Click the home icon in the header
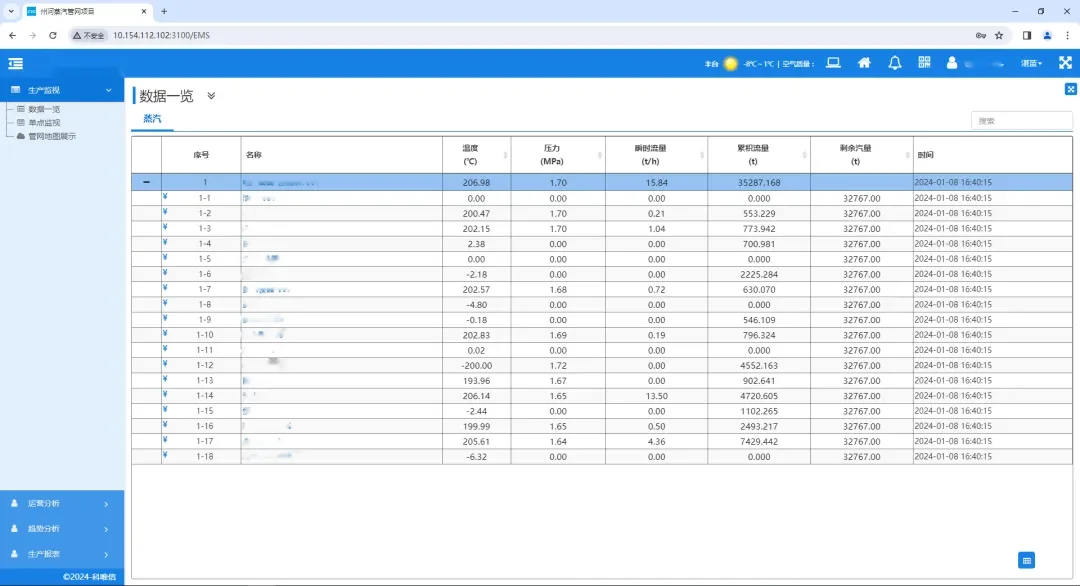1080x586 pixels. tap(864, 63)
